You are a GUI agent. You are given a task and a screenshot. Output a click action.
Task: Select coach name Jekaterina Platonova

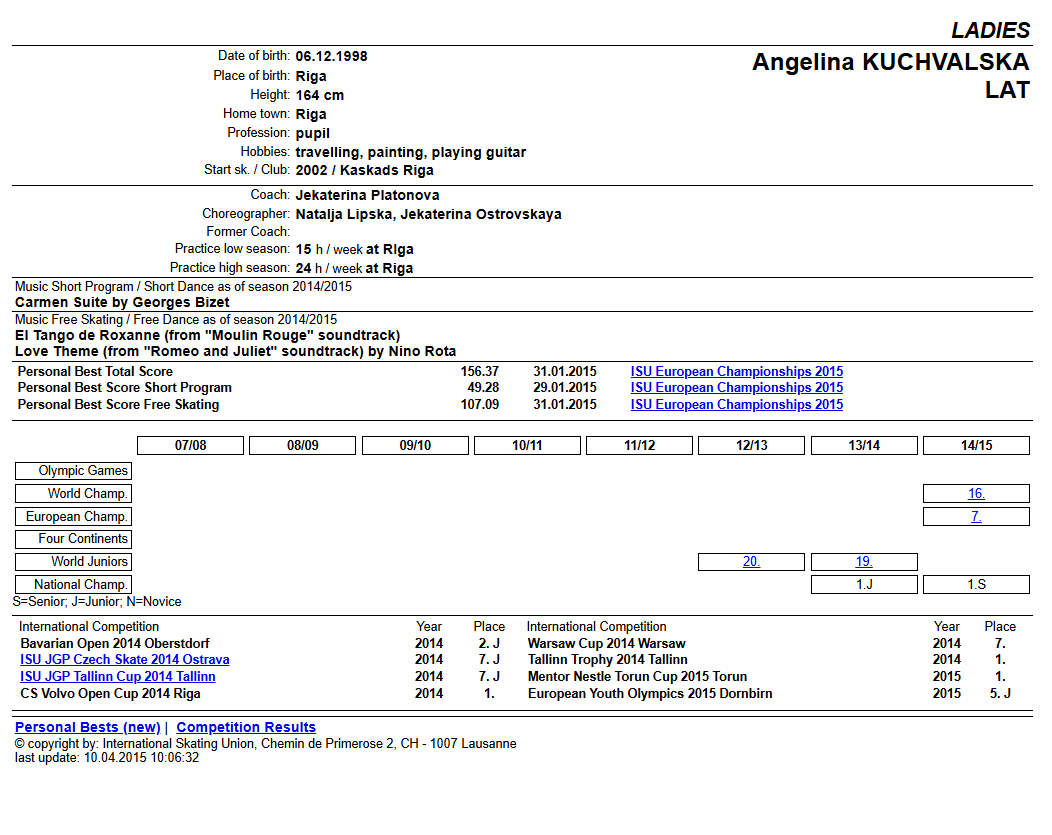368,195
